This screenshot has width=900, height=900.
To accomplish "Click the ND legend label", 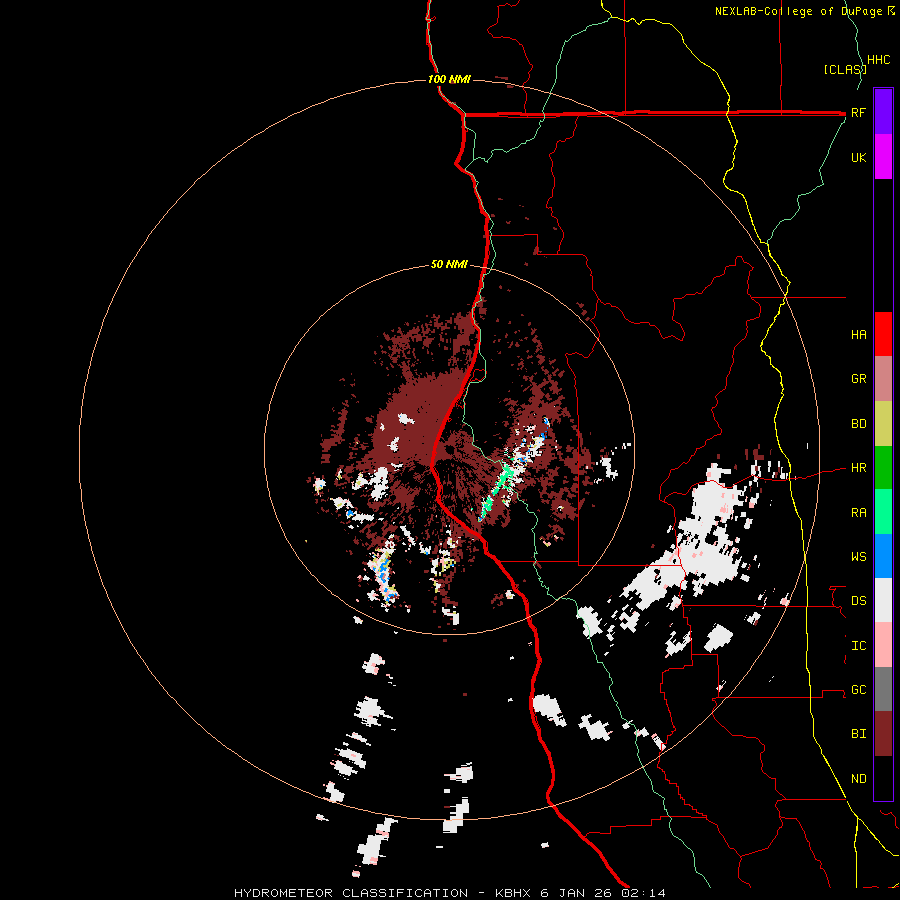I will coord(858,779).
